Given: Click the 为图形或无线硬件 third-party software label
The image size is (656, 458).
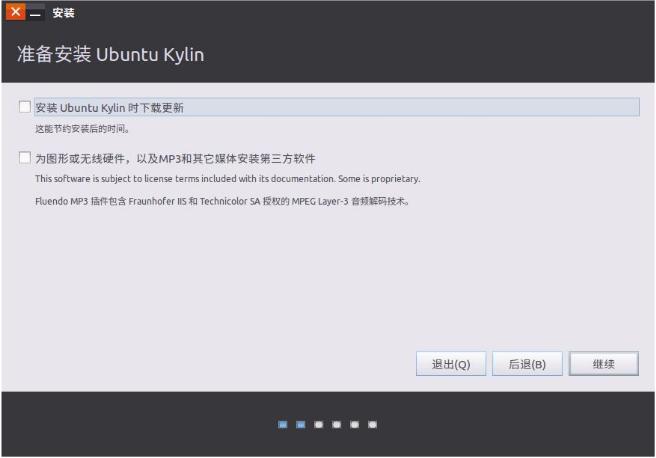Looking at the screenshot, I should click(x=175, y=158).
